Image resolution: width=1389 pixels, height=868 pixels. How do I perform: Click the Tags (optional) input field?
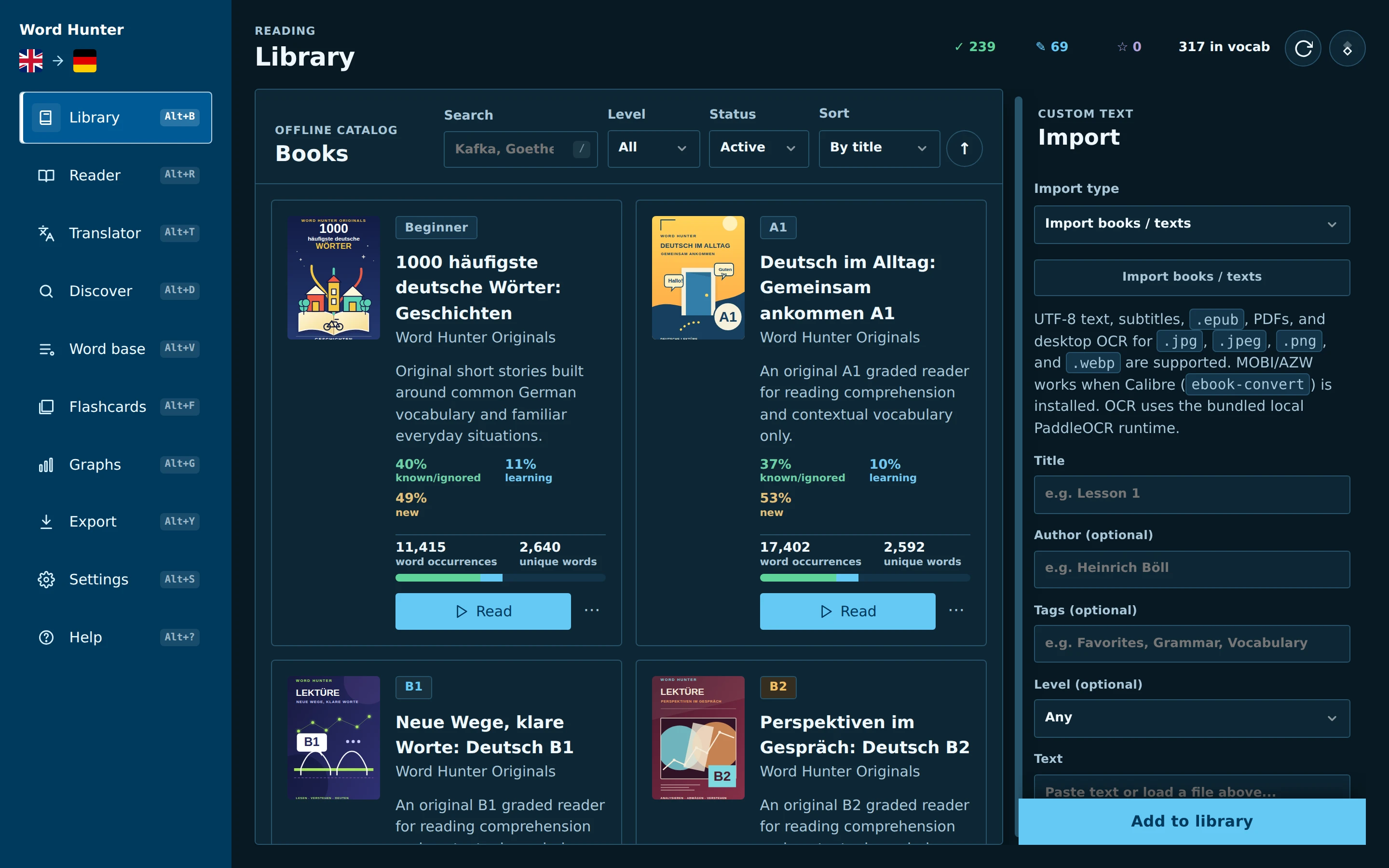(1192, 644)
